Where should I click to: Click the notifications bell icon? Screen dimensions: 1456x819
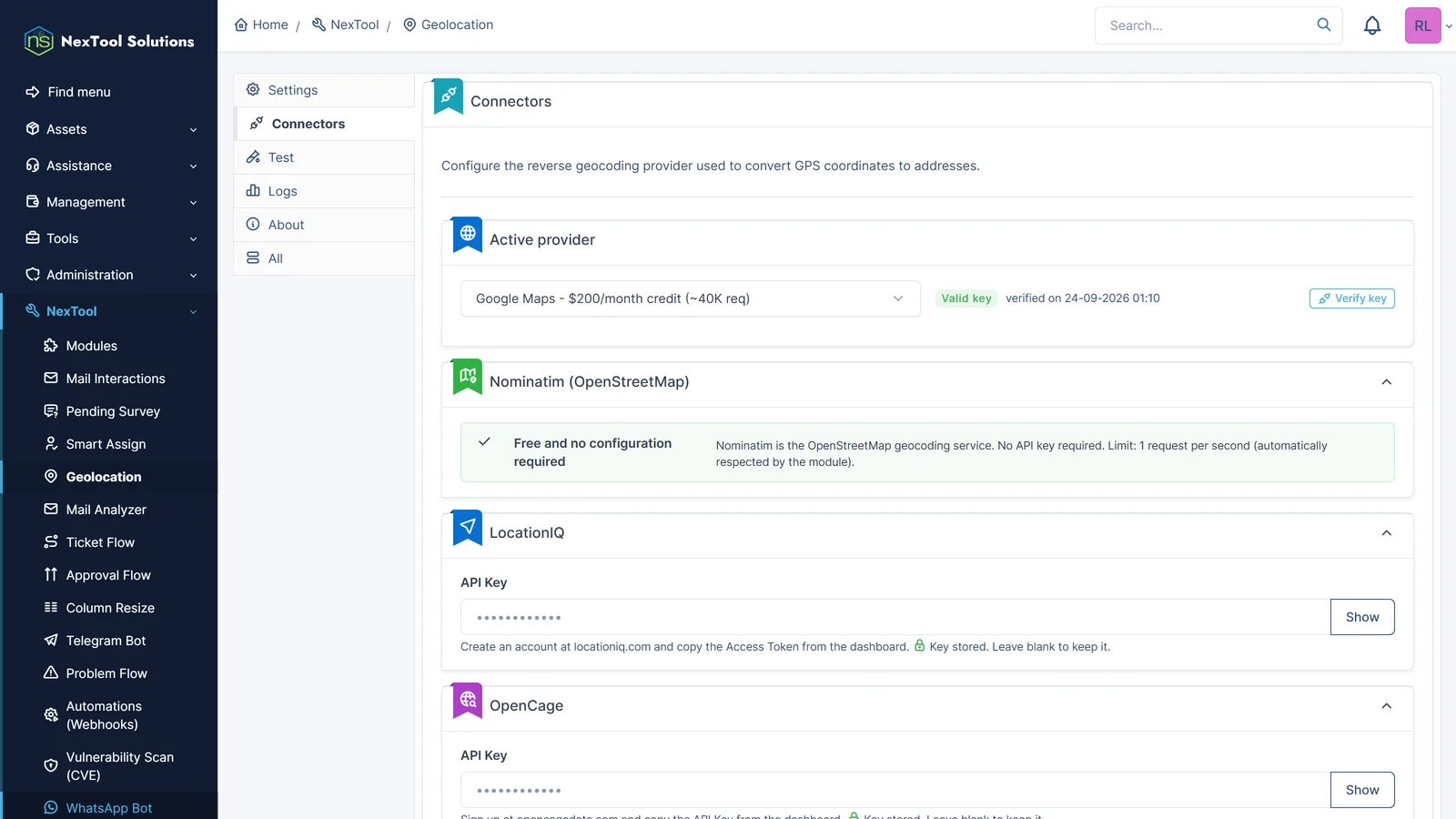click(1372, 25)
